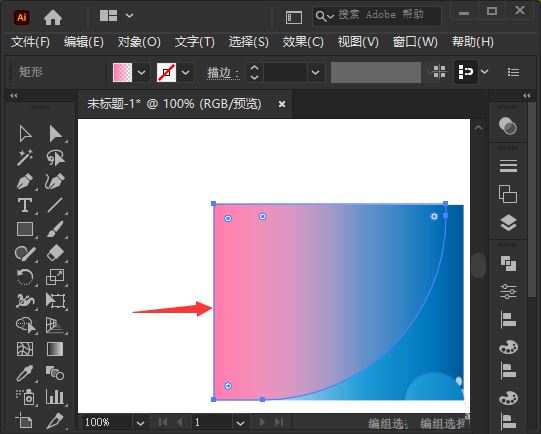Select the Gradient tool

(x=55, y=349)
